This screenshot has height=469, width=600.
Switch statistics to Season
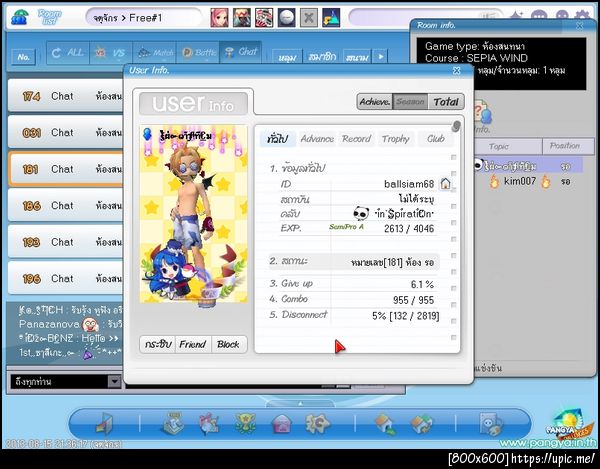[x=410, y=102]
